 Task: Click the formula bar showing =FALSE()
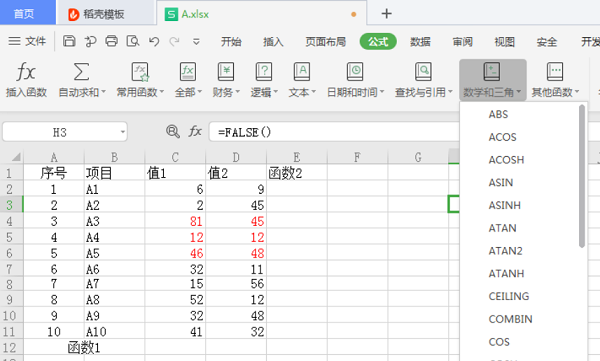point(334,132)
